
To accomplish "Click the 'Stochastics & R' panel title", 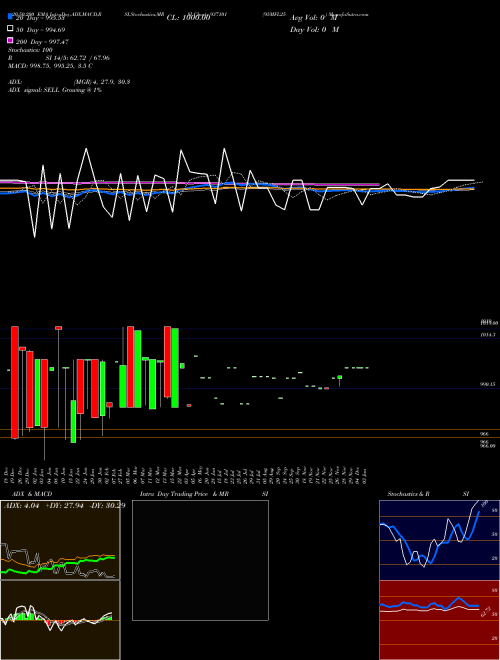I will click(408, 494).
